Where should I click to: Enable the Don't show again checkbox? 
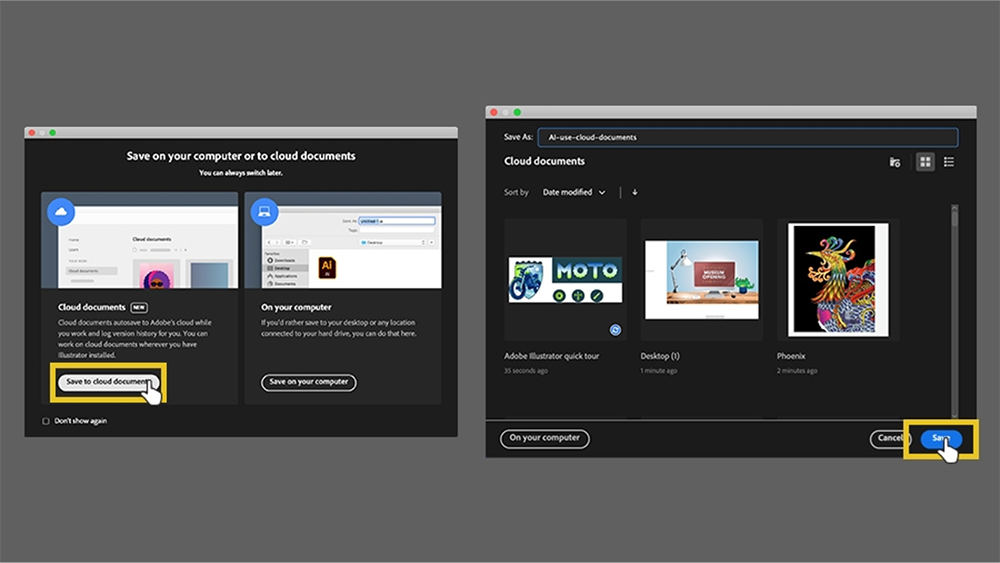pos(46,421)
